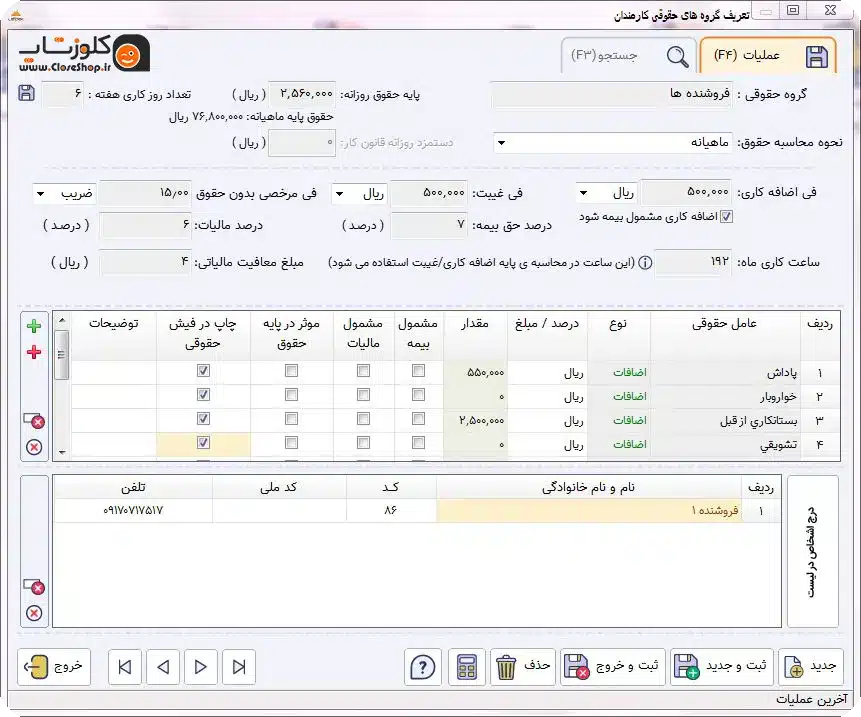Click the scroll-up arrow of salary factors table

click(x=62, y=321)
